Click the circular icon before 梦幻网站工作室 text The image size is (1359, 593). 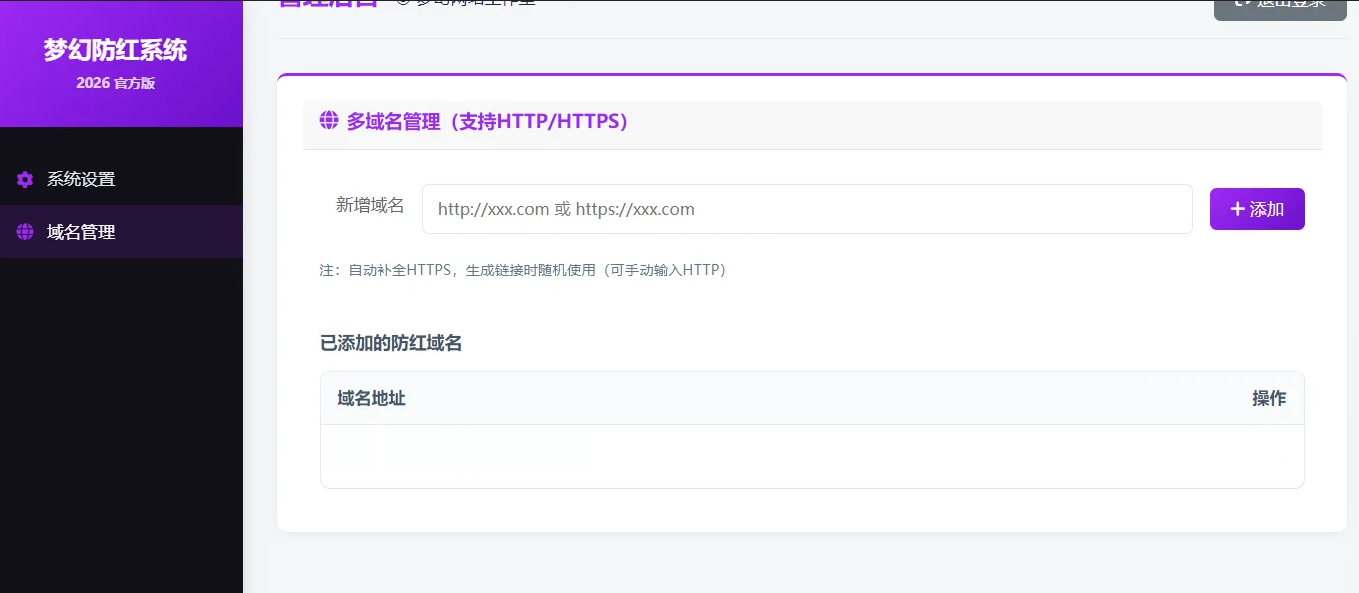pos(402,2)
